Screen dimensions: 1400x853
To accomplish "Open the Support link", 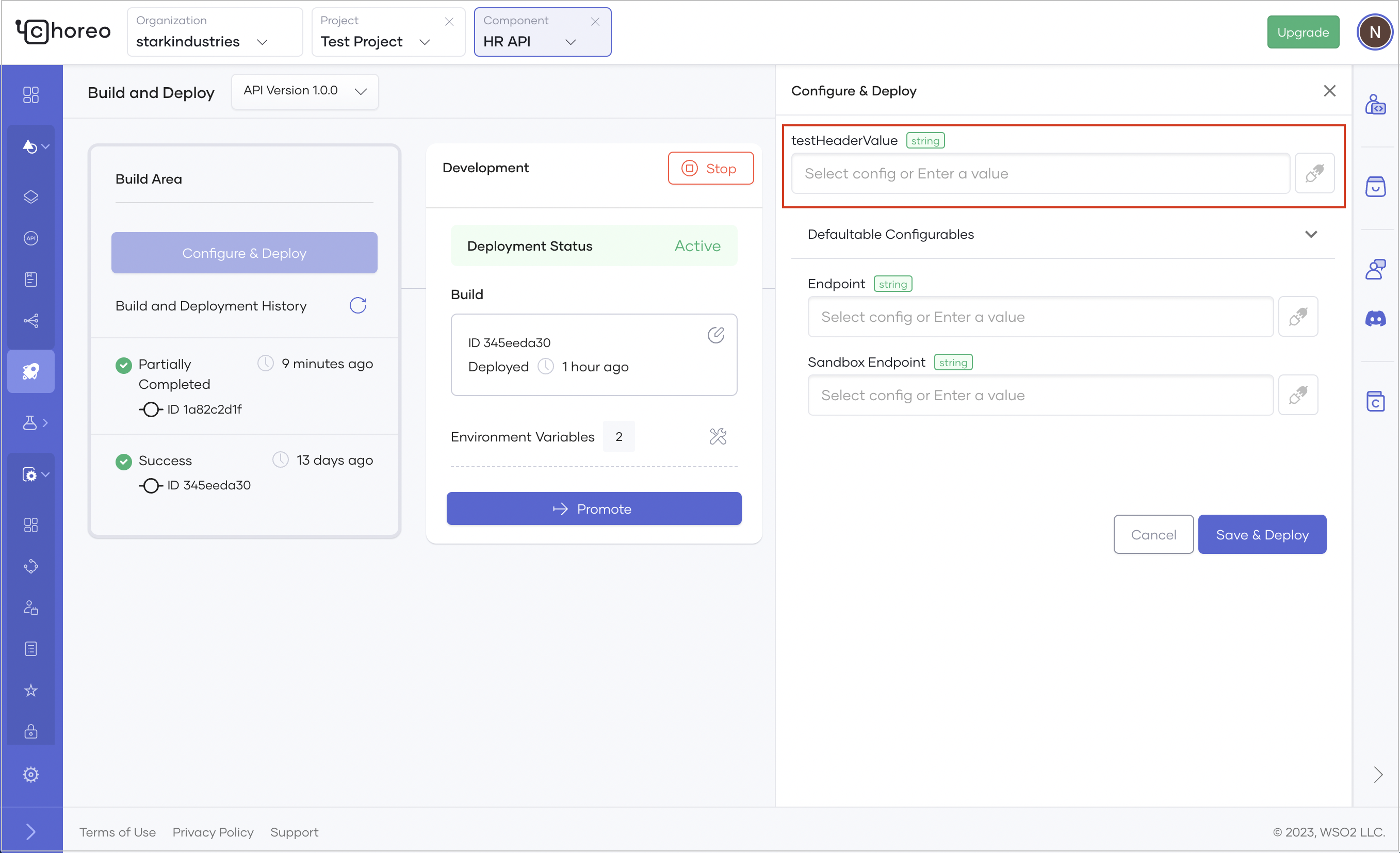I will coord(295,832).
